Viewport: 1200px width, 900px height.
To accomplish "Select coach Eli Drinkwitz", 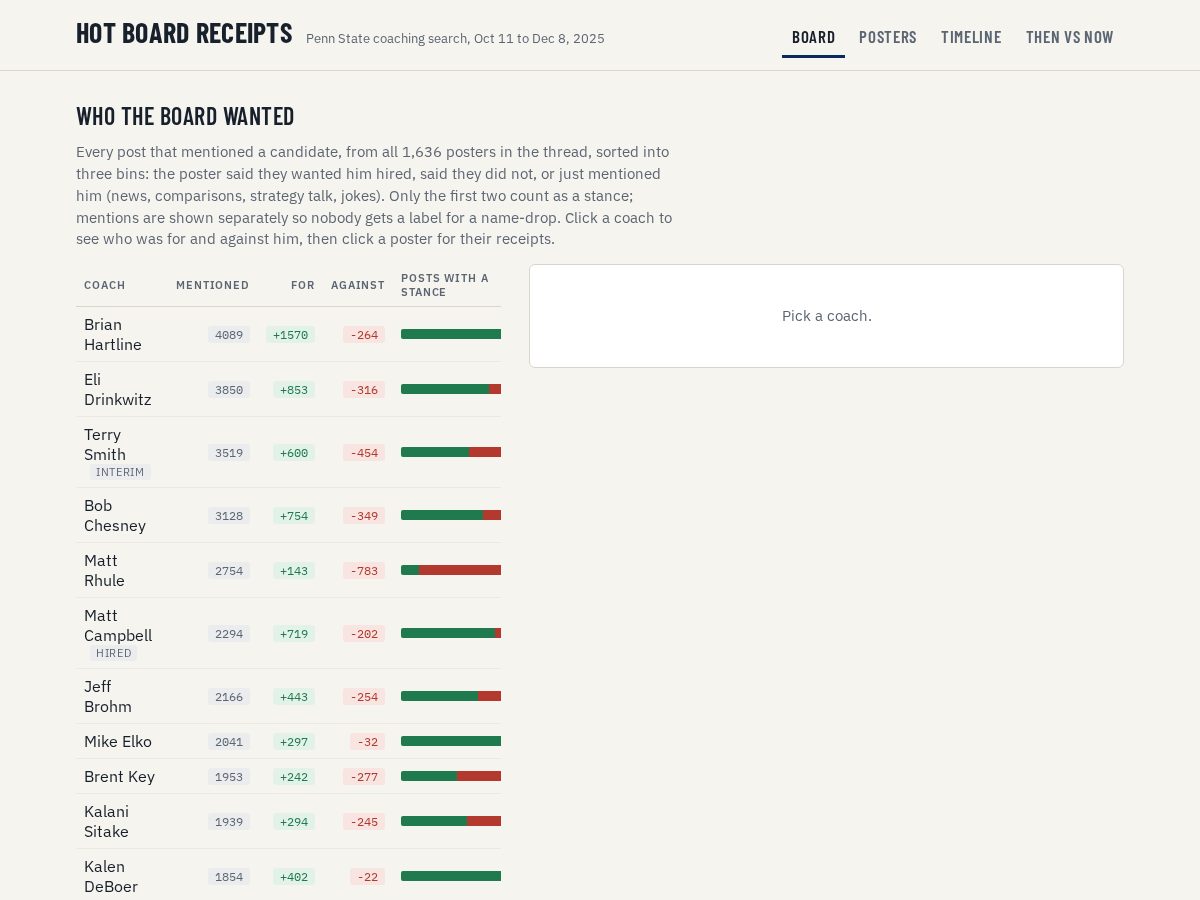I will pos(288,389).
